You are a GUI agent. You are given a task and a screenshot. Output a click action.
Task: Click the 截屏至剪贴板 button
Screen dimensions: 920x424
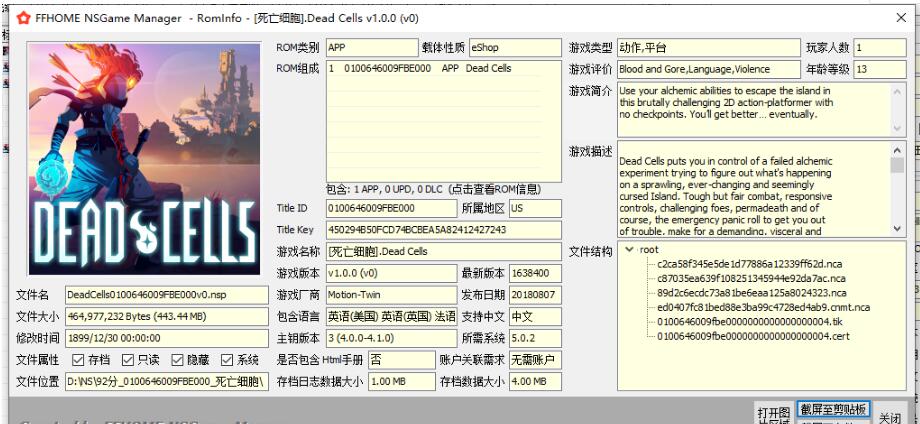(x=833, y=409)
